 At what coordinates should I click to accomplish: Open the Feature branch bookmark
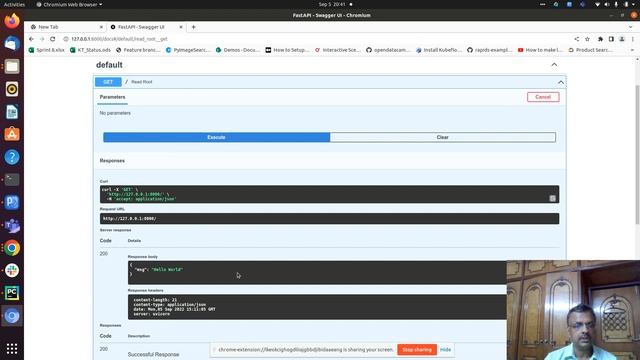138,50
